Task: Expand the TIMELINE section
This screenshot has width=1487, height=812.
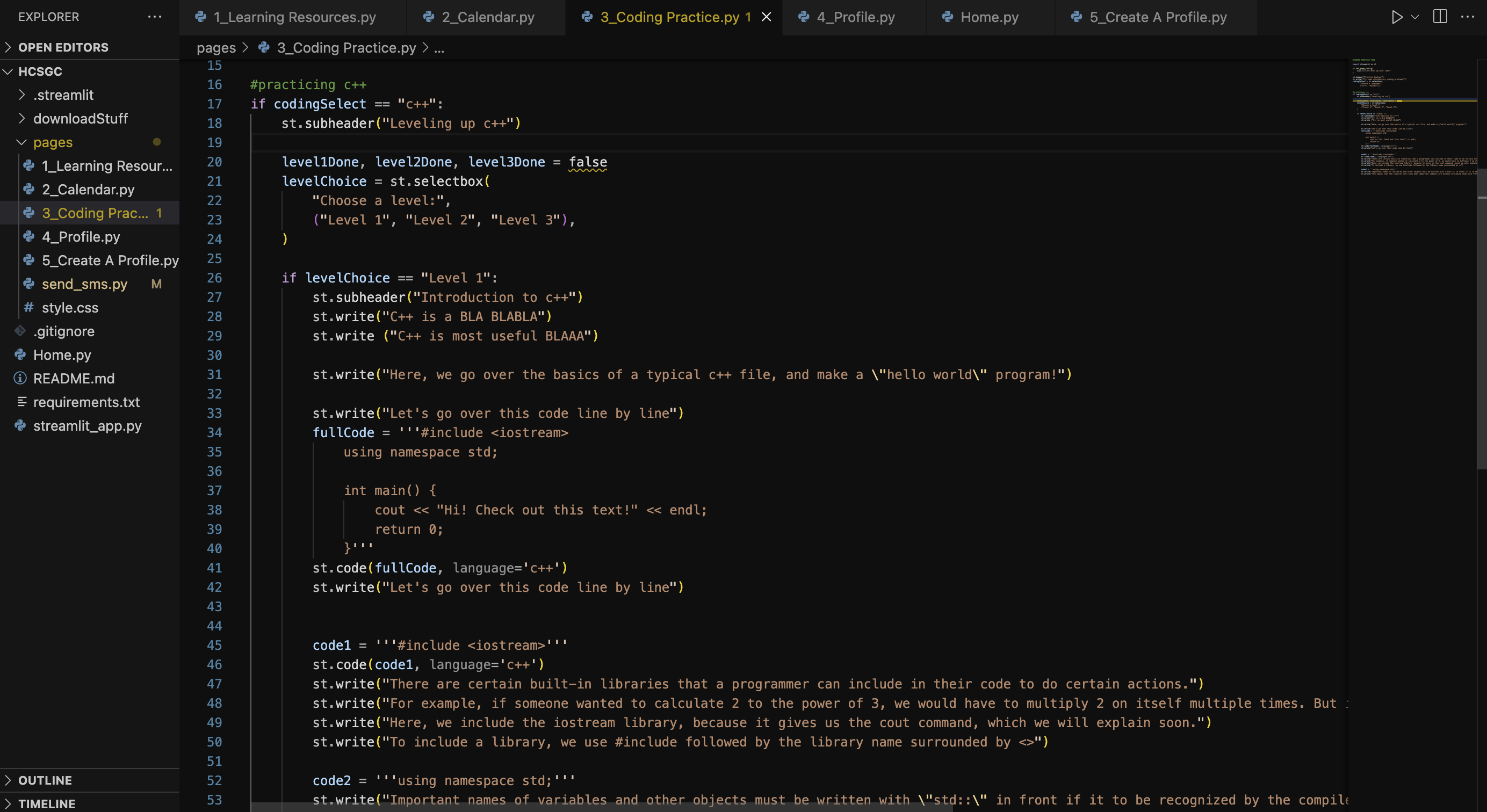Action: pos(47,804)
